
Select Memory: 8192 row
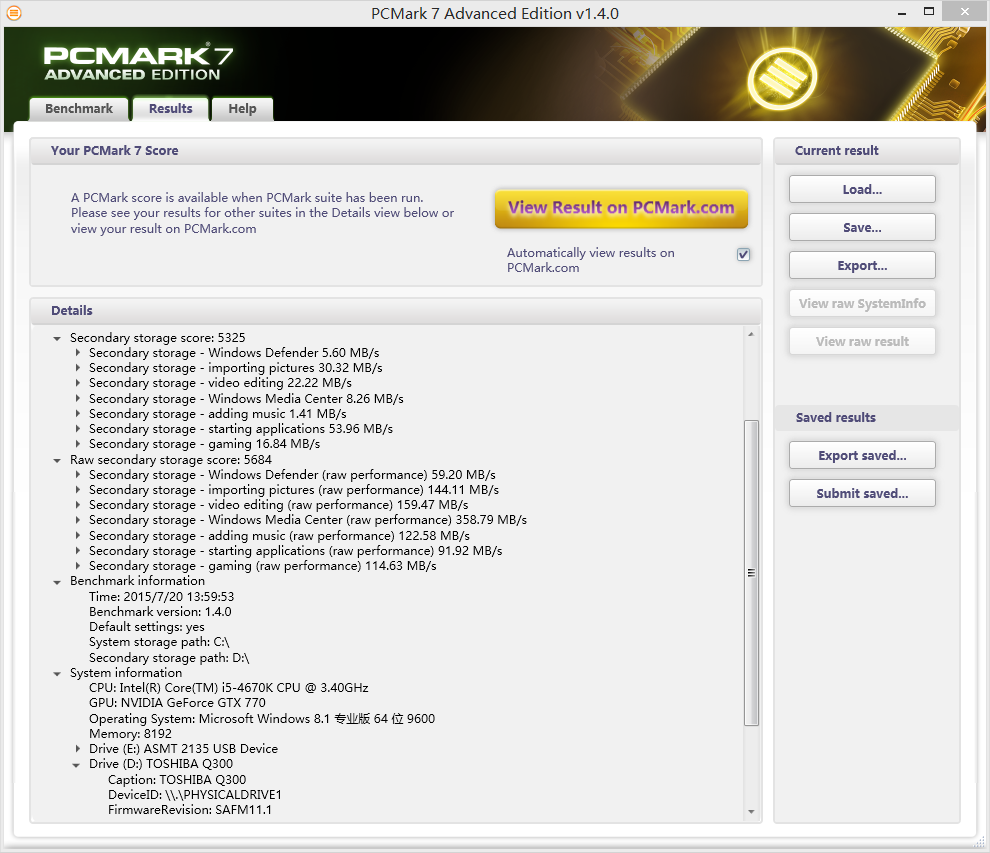pos(130,734)
